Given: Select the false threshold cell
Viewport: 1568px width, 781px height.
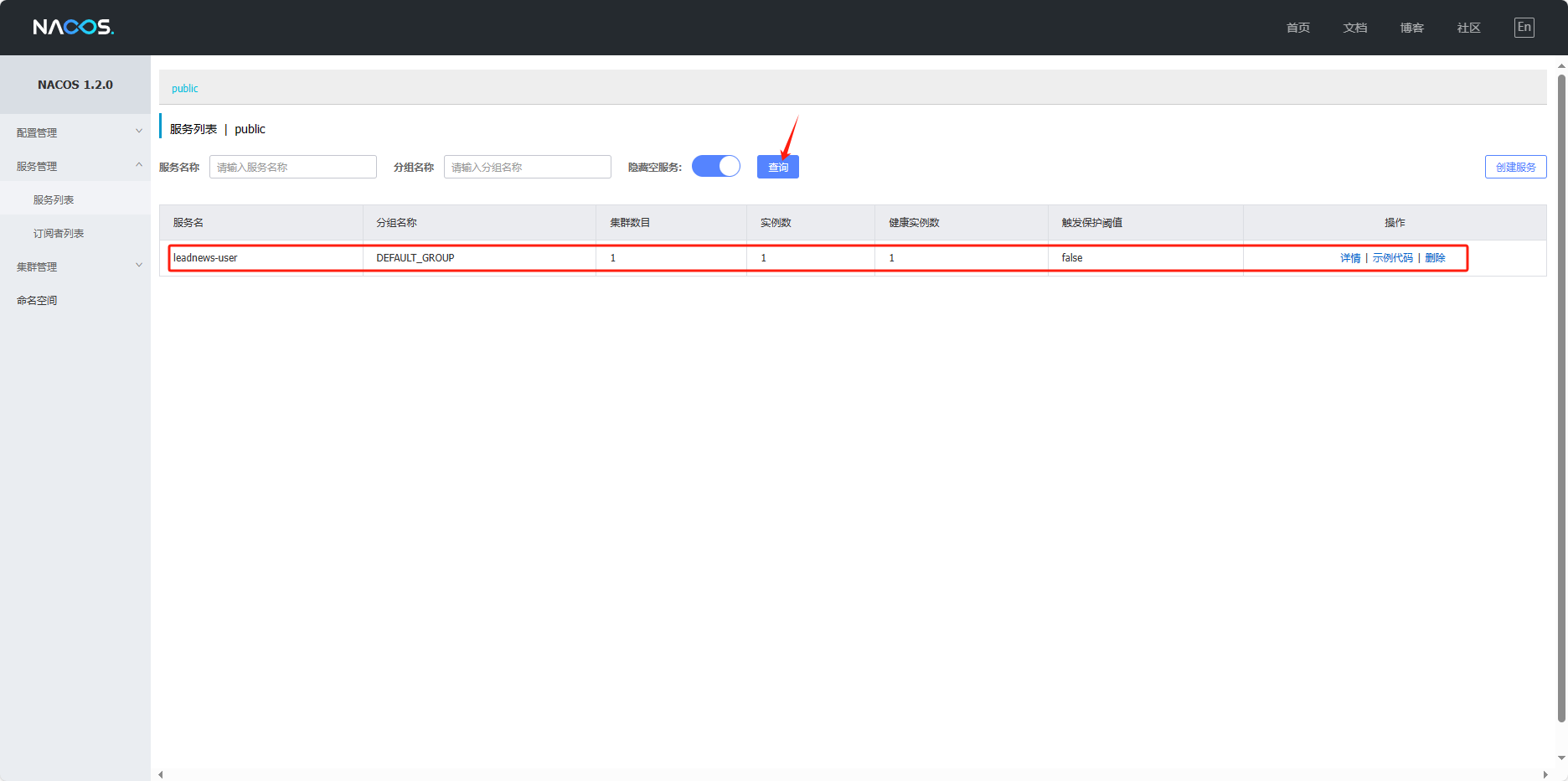Looking at the screenshot, I should point(1146,258).
